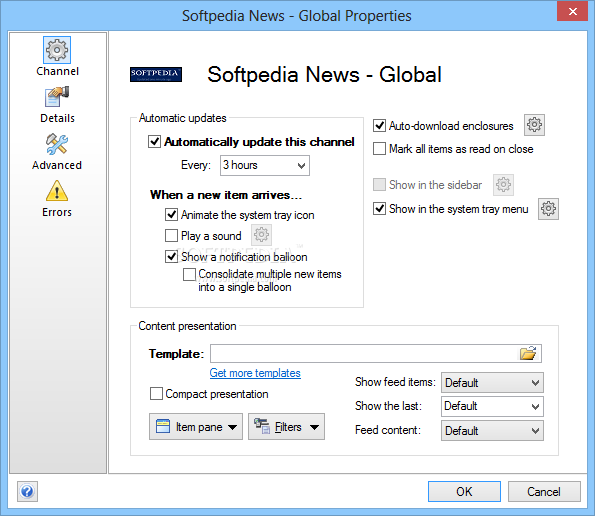
Task: Open the Filters dropdown button
Action: pos(286,427)
